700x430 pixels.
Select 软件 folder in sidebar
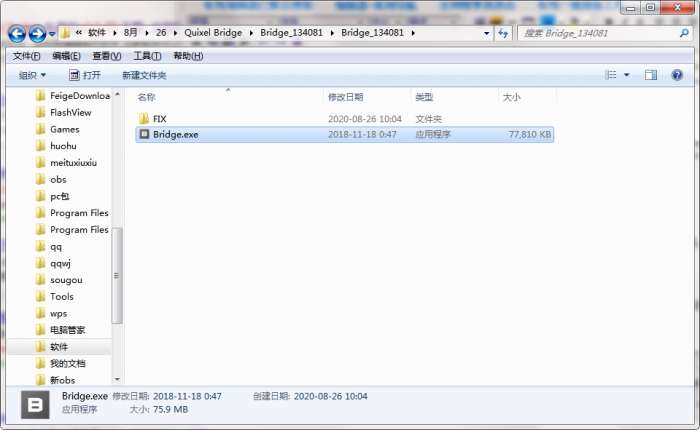(x=52, y=347)
